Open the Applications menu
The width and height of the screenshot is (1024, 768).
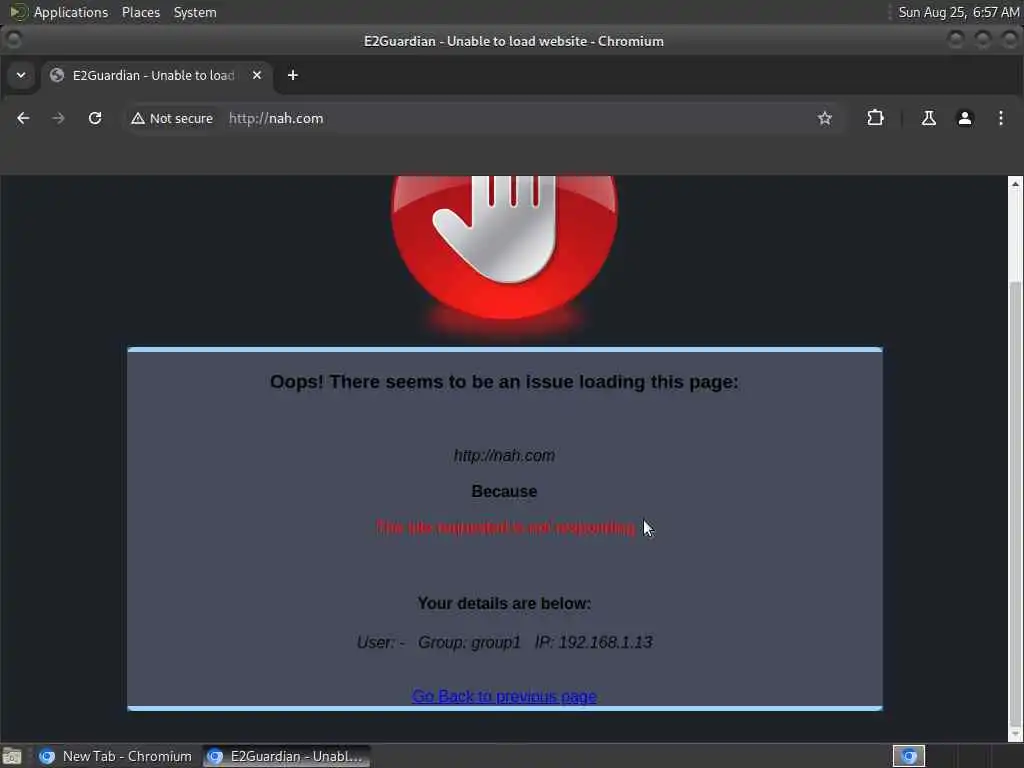[x=71, y=12]
